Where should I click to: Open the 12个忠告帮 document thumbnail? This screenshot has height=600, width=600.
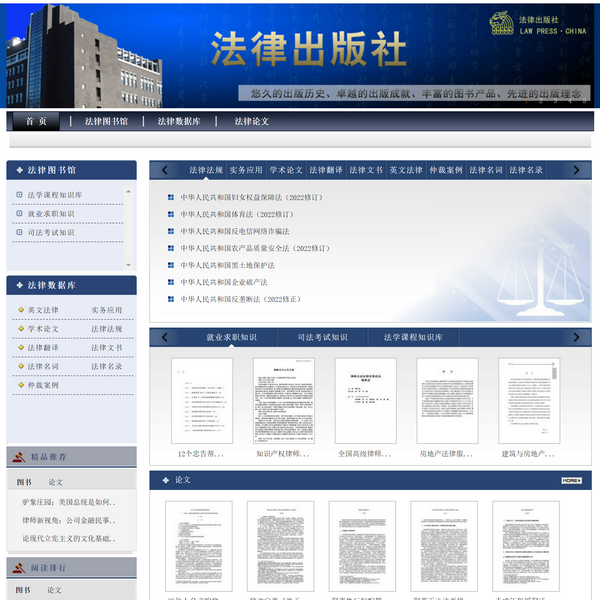(x=201, y=402)
